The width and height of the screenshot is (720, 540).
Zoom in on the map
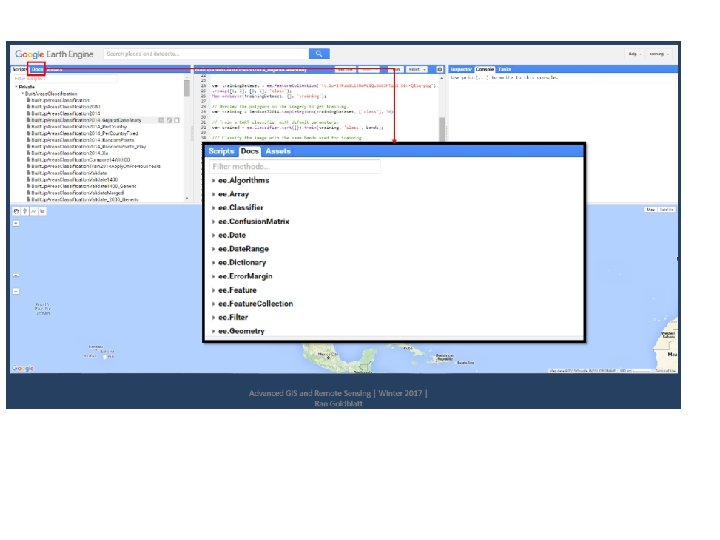[x=16, y=223]
